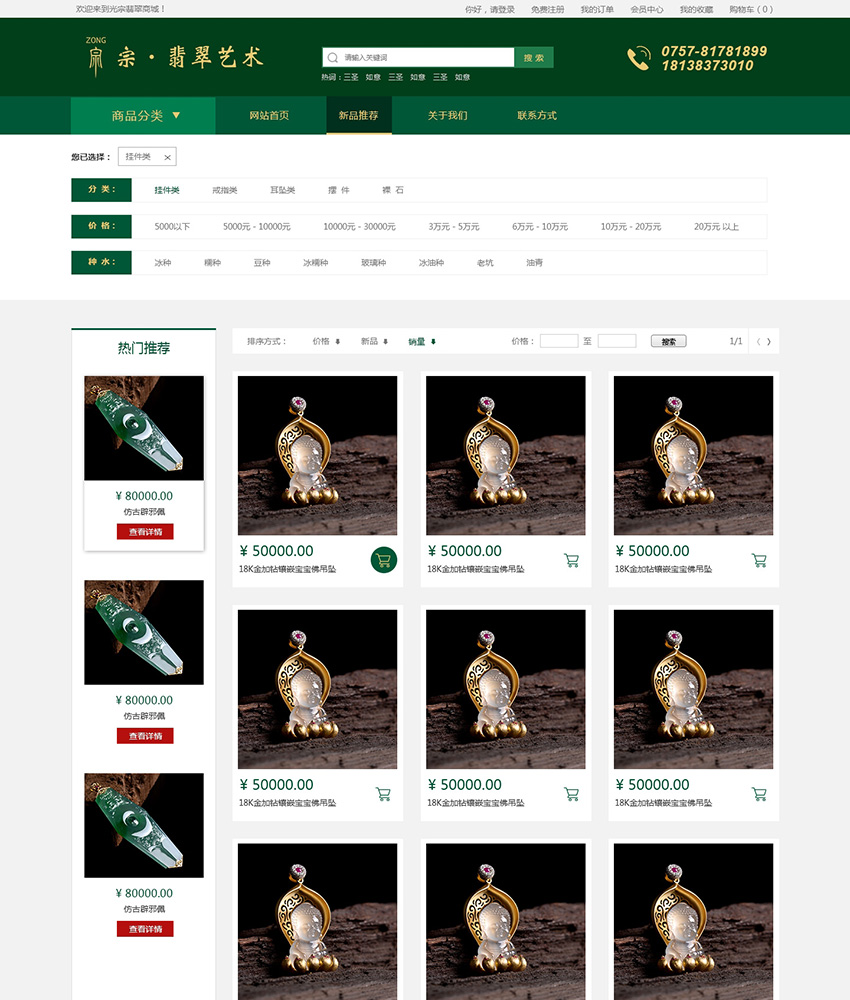Remove the 挂件类 filter with the X
This screenshot has height=1000, width=850.
pos(167,157)
